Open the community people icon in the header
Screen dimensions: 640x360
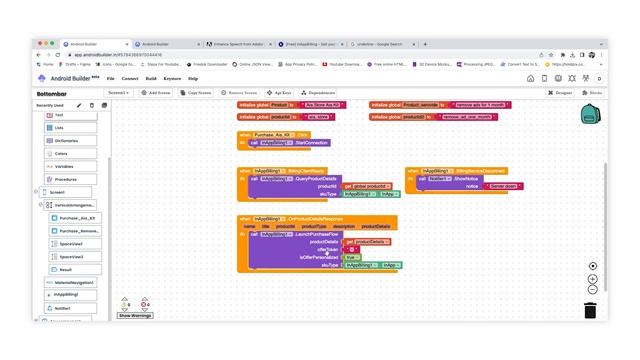(586, 79)
